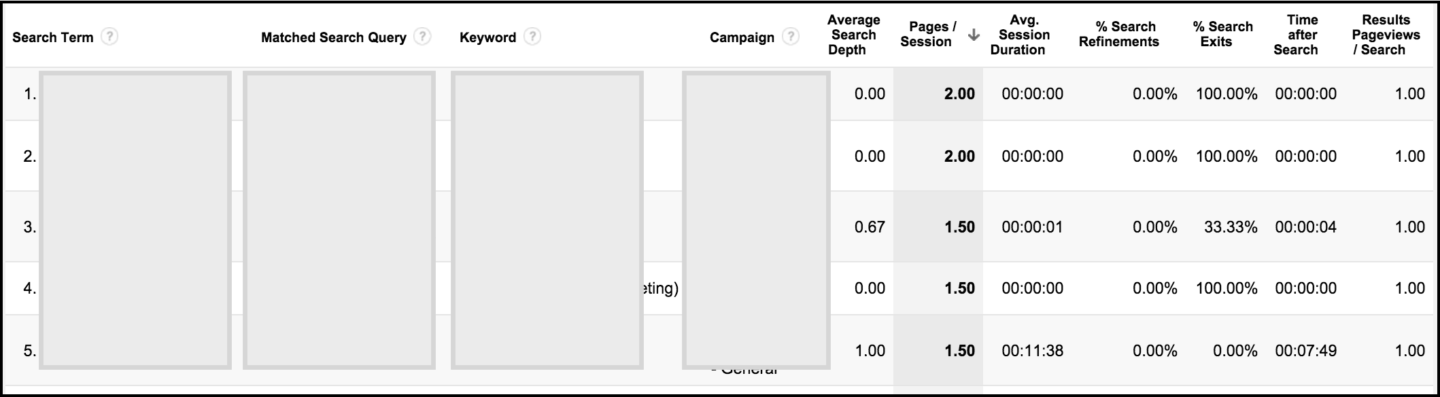Click row 5 time after search 00:07:49

coord(1305,351)
